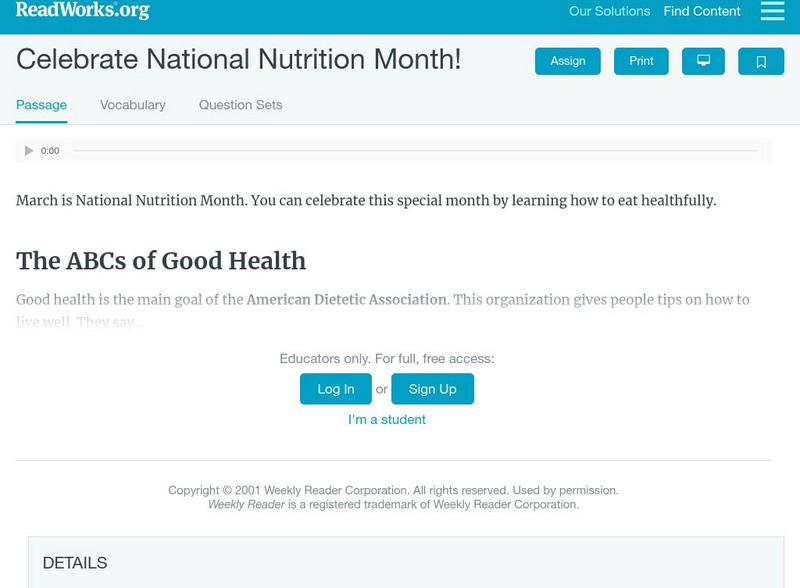This screenshot has width=800, height=588.
Task: Click the audio progress bar
Action: (x=415, y=151)
